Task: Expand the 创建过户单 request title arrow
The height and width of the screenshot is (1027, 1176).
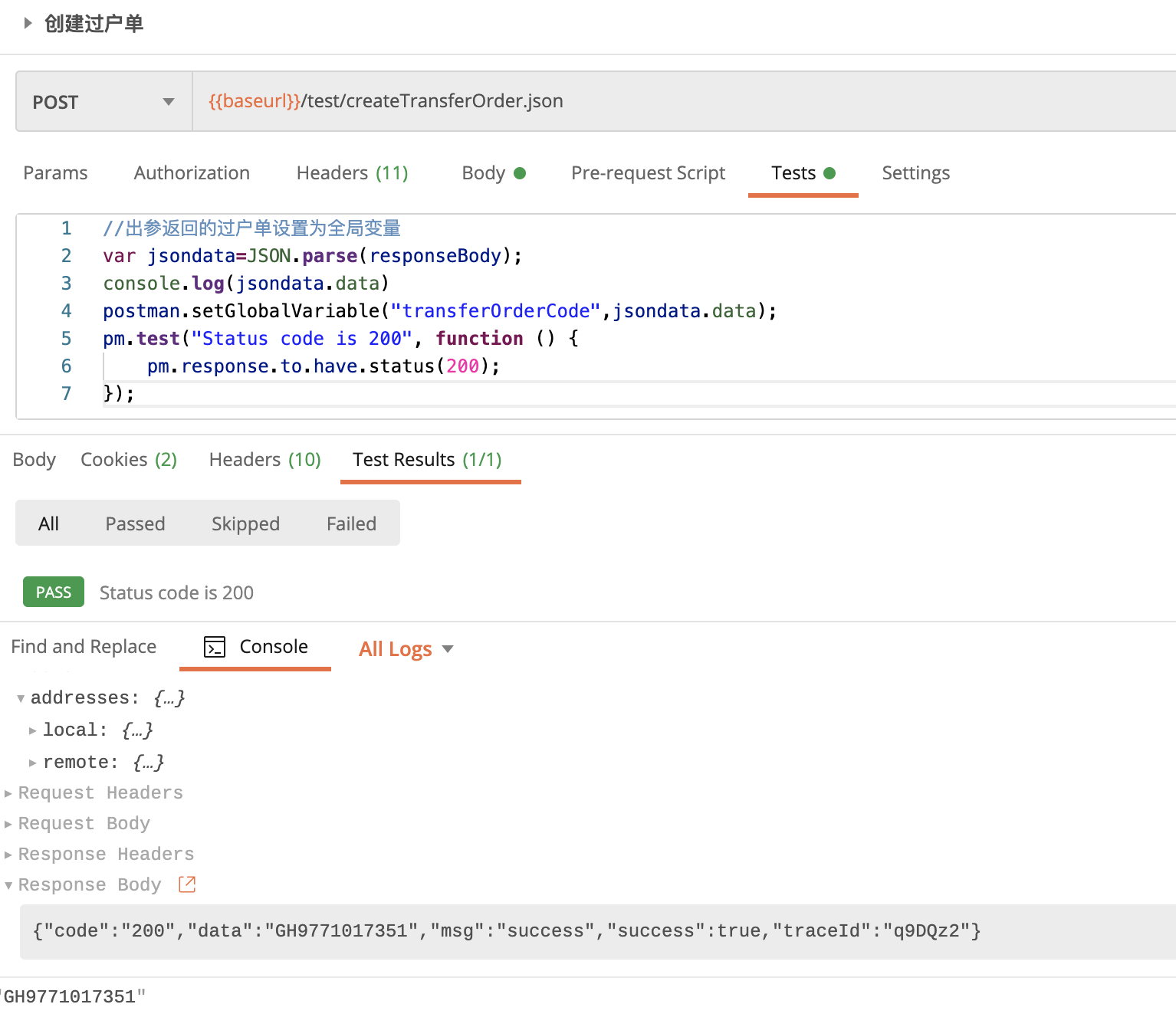Action: pos(28,23)
